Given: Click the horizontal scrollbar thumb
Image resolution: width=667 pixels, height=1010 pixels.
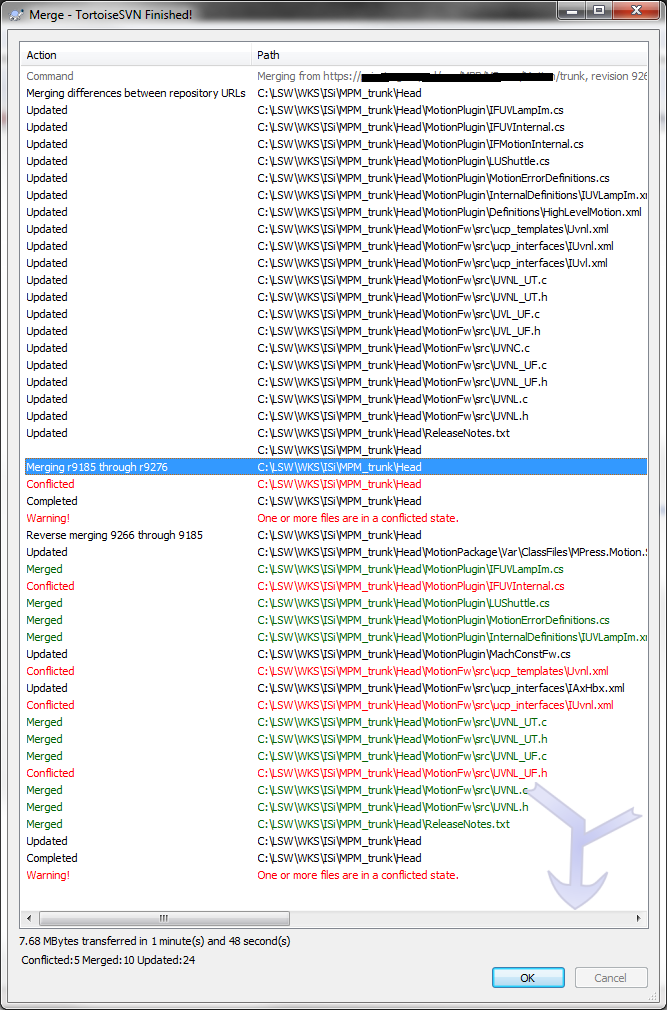Looking at the screenshot, I should pyautogui.click(x=164, y=918).
